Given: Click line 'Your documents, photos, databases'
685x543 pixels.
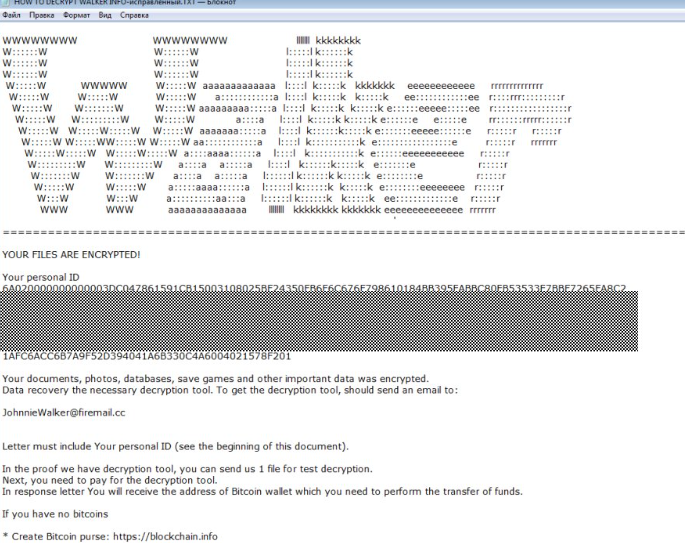Looking at the screenshot, I should coord(215,379).
